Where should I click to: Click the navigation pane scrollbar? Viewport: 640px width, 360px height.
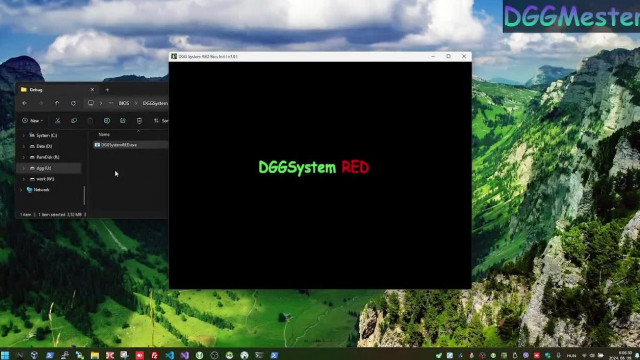84,195
